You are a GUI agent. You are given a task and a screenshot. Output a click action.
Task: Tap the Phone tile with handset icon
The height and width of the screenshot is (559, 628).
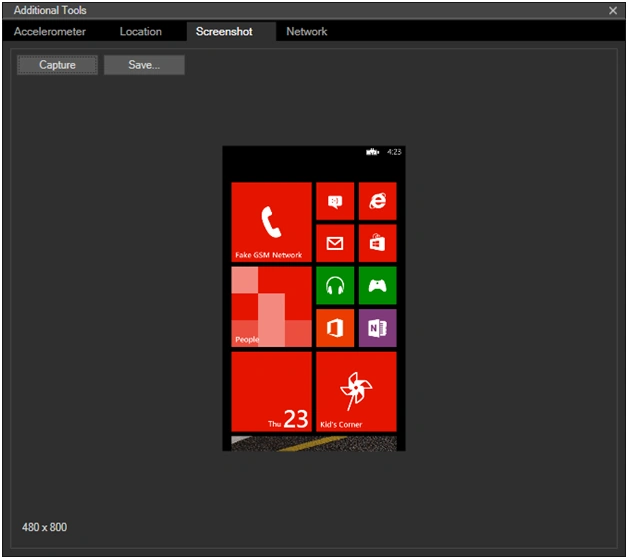271,222
